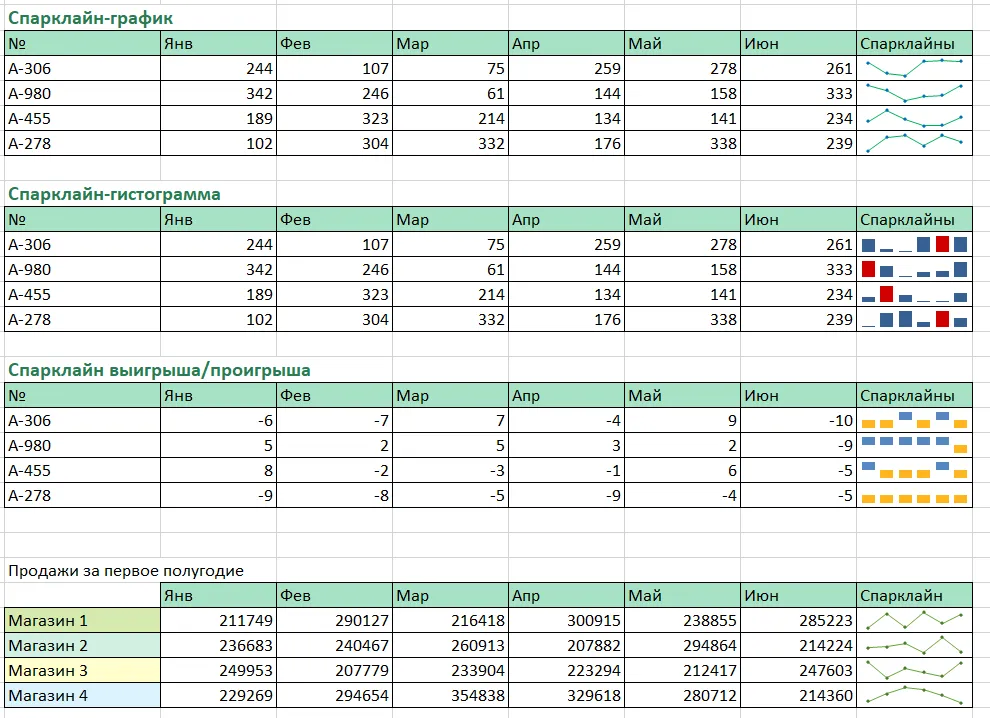Image resolution: width=990 pixels, height=718 pixels.
Task: Click the 'Магазин 4' row label
Action: [83, 695]
